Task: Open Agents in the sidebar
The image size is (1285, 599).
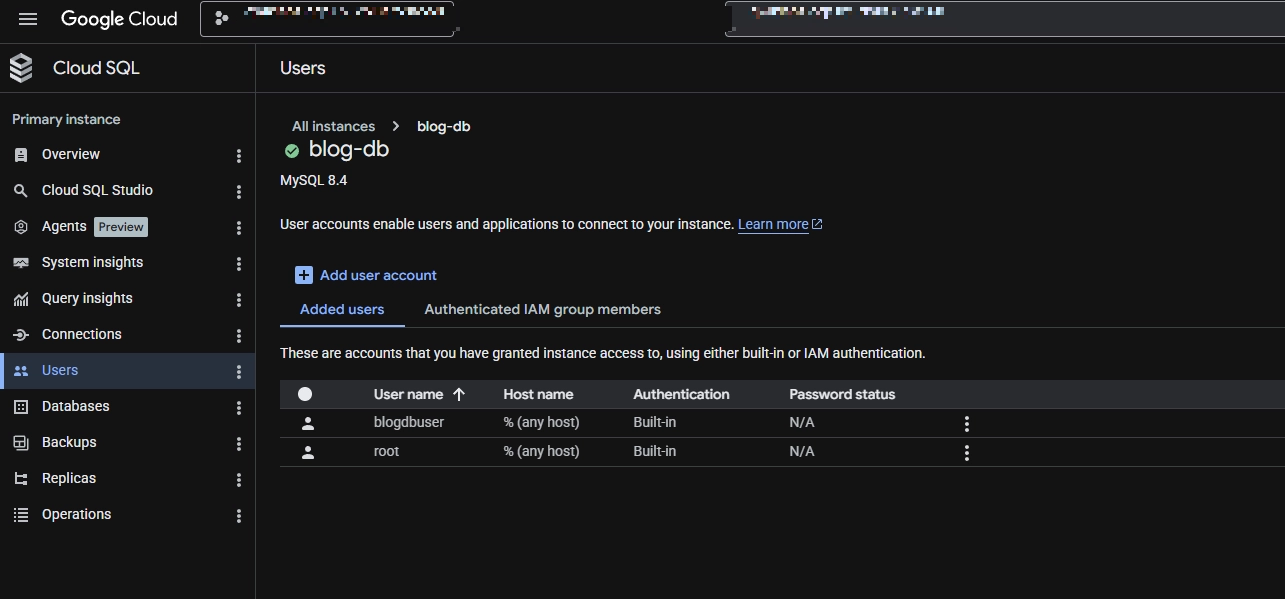Action: (64, 226)
